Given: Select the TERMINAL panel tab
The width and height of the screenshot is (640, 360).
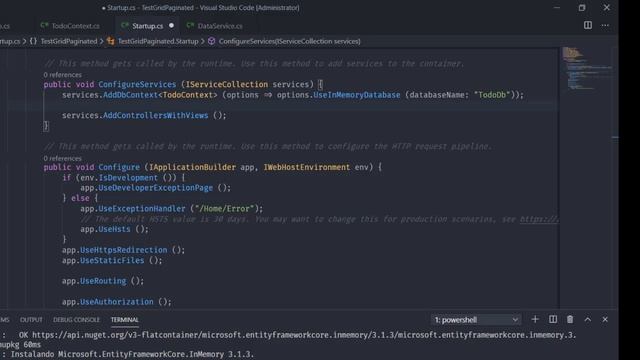Looking at the screenshot, I should click(124, 320).
